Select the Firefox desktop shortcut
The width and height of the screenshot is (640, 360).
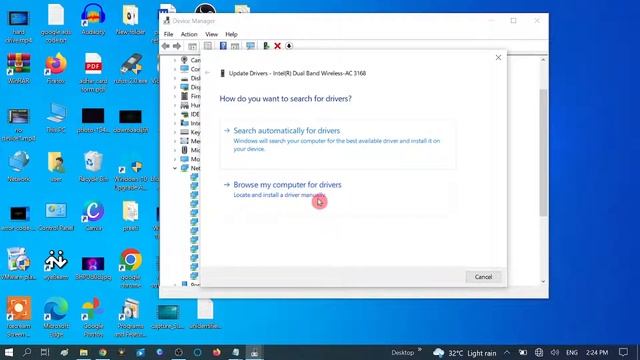56,68
